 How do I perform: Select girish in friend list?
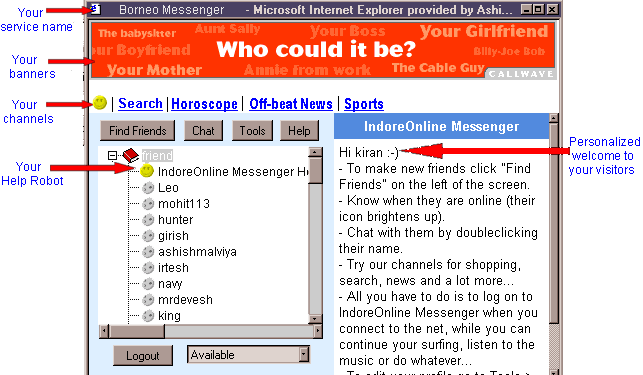pos(173,236)
